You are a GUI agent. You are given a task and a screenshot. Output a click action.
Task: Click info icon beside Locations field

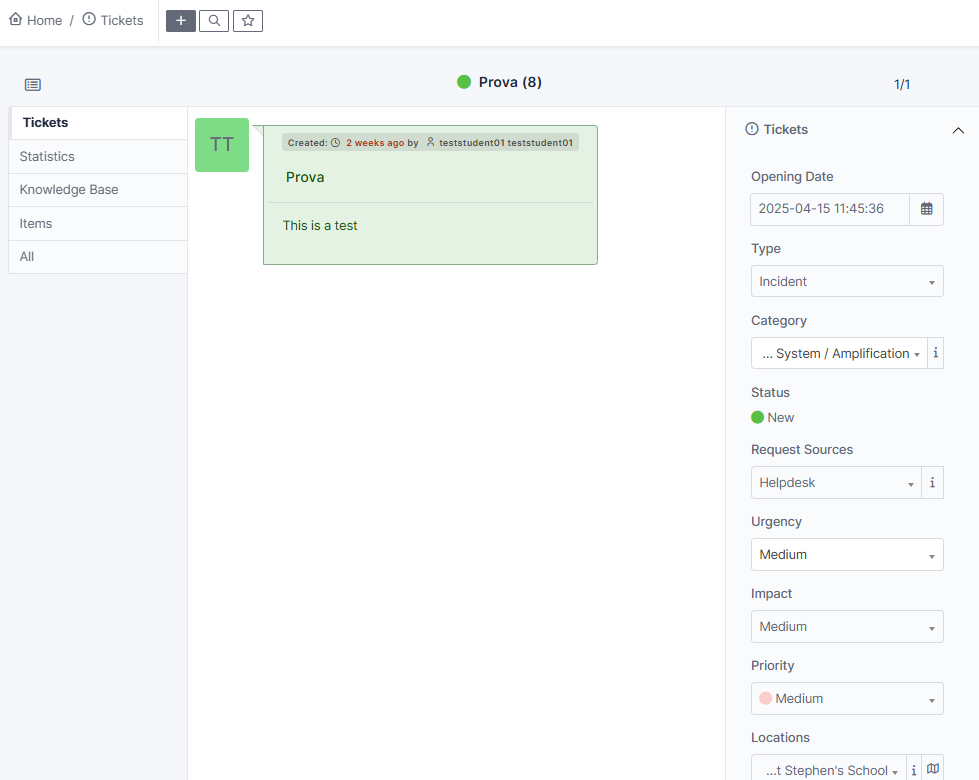tap(913, 770)
